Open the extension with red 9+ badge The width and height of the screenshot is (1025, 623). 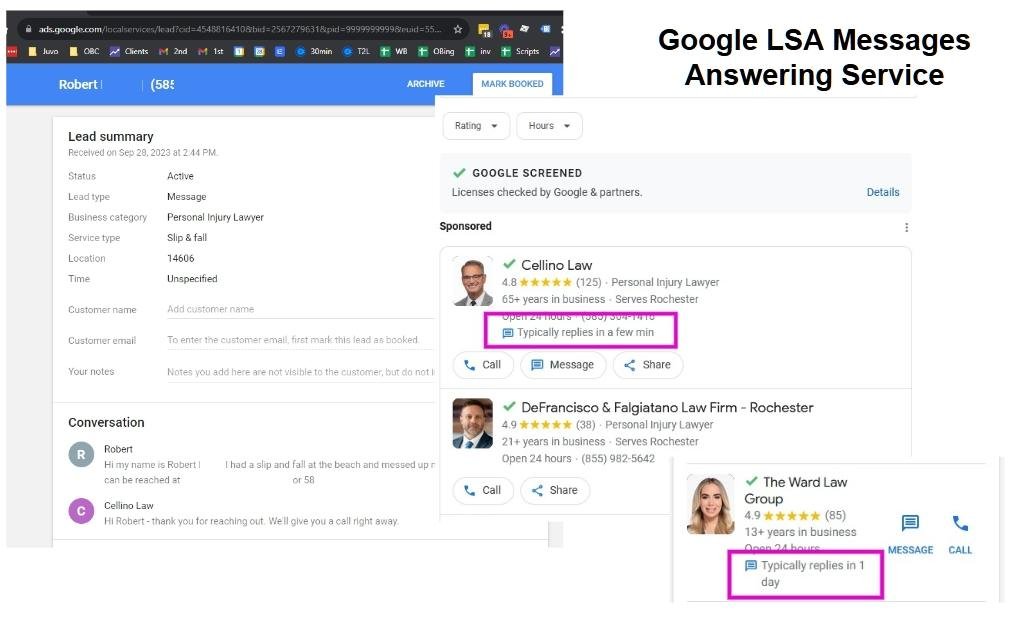[505, 29]
